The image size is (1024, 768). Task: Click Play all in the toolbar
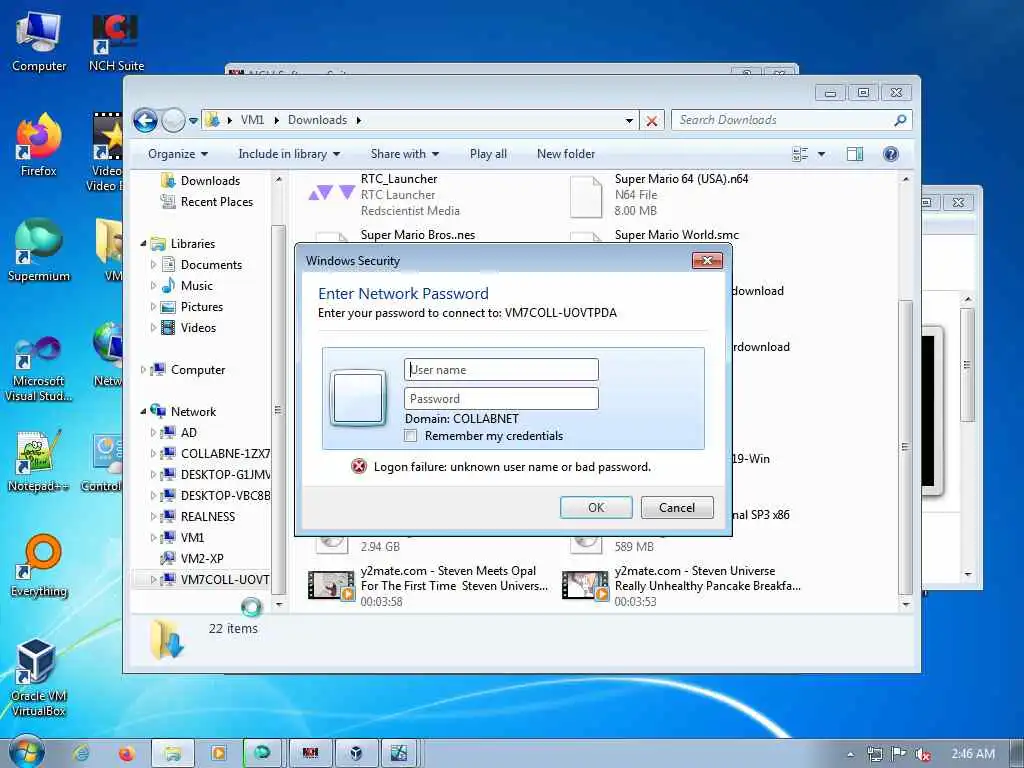tap(488, 154)
